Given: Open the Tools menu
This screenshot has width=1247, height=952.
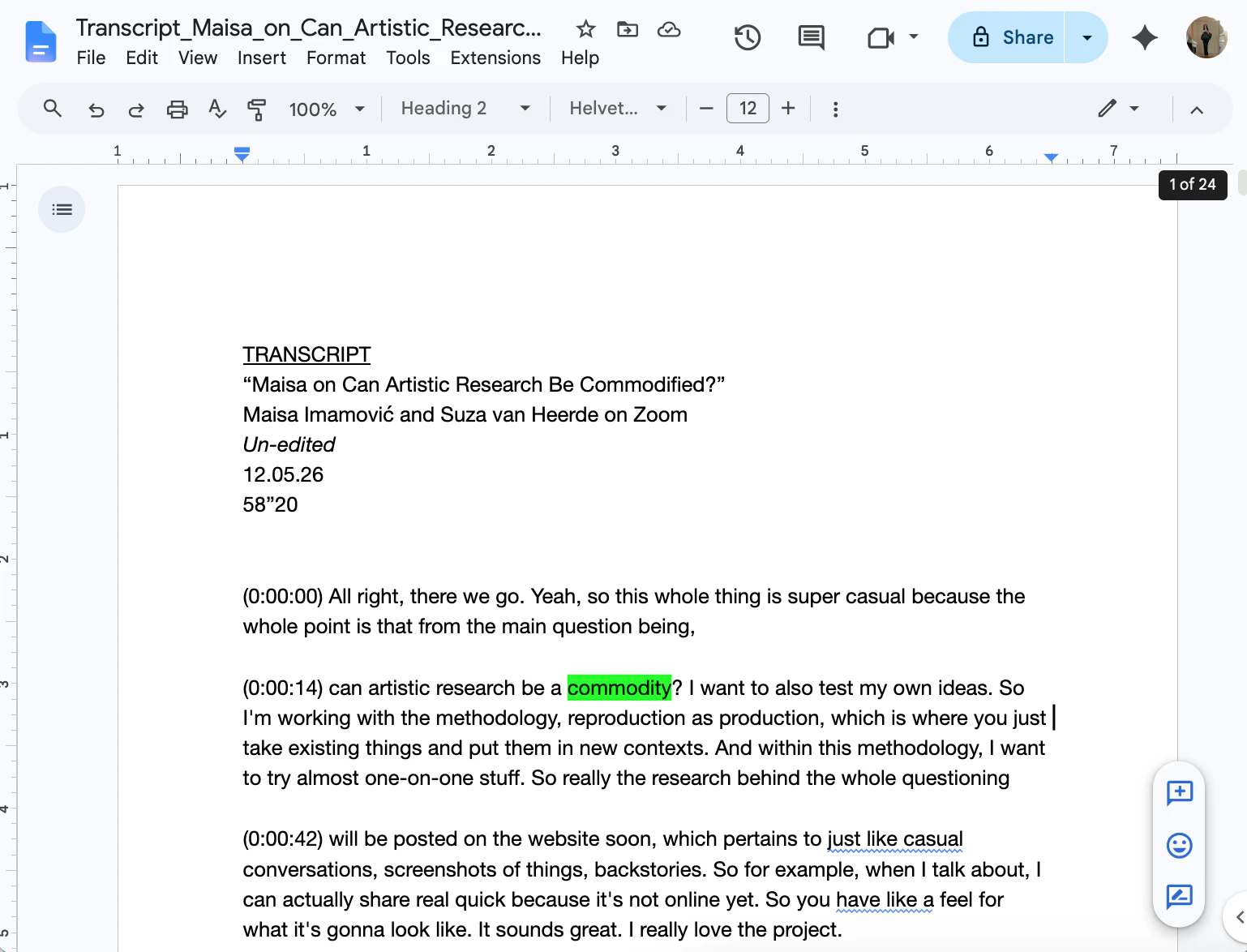Looking at the screenshot, I should click(x=408, y=58).
